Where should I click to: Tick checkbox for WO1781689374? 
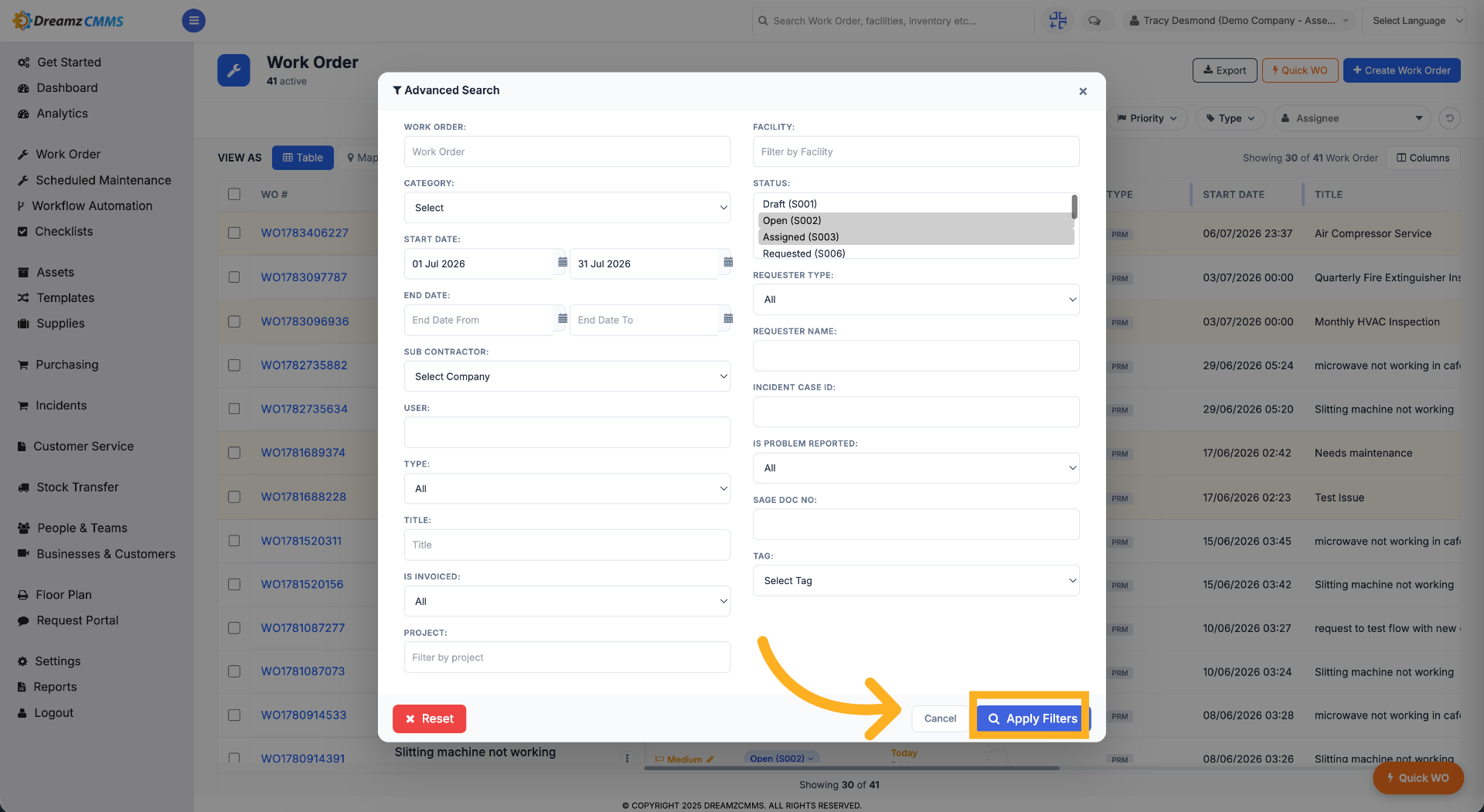click(x=234, y=452)
